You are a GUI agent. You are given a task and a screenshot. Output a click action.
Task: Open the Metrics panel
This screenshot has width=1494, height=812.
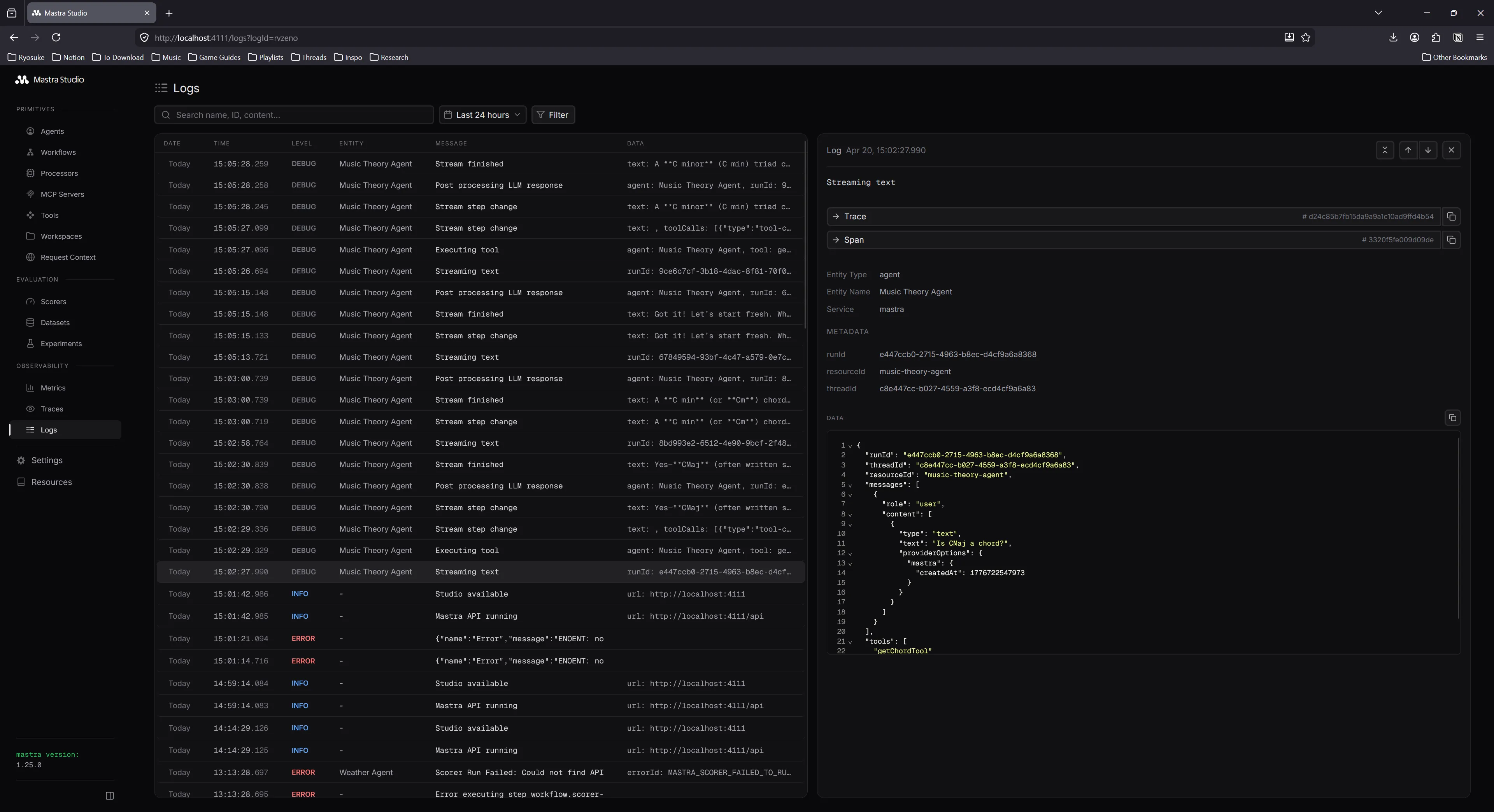pos(53,388)
